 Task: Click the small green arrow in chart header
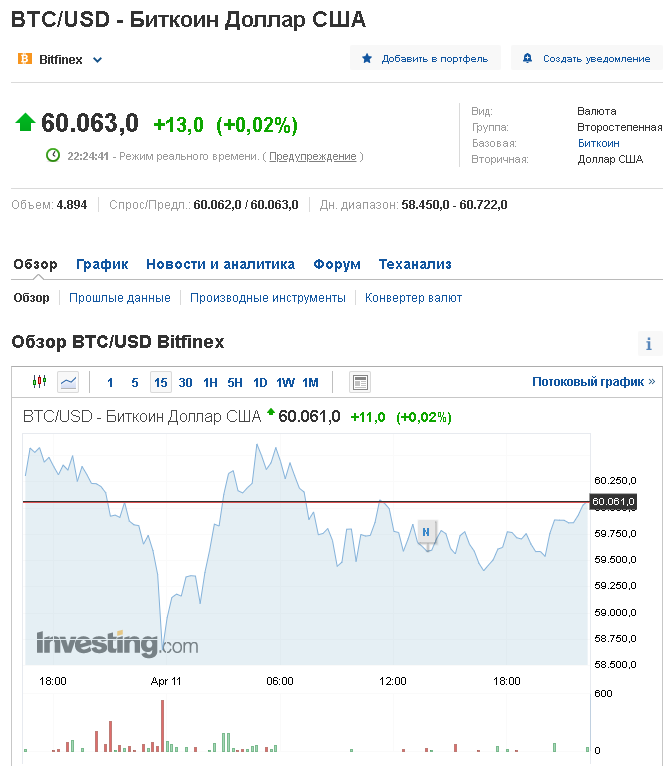coord(271,412)
